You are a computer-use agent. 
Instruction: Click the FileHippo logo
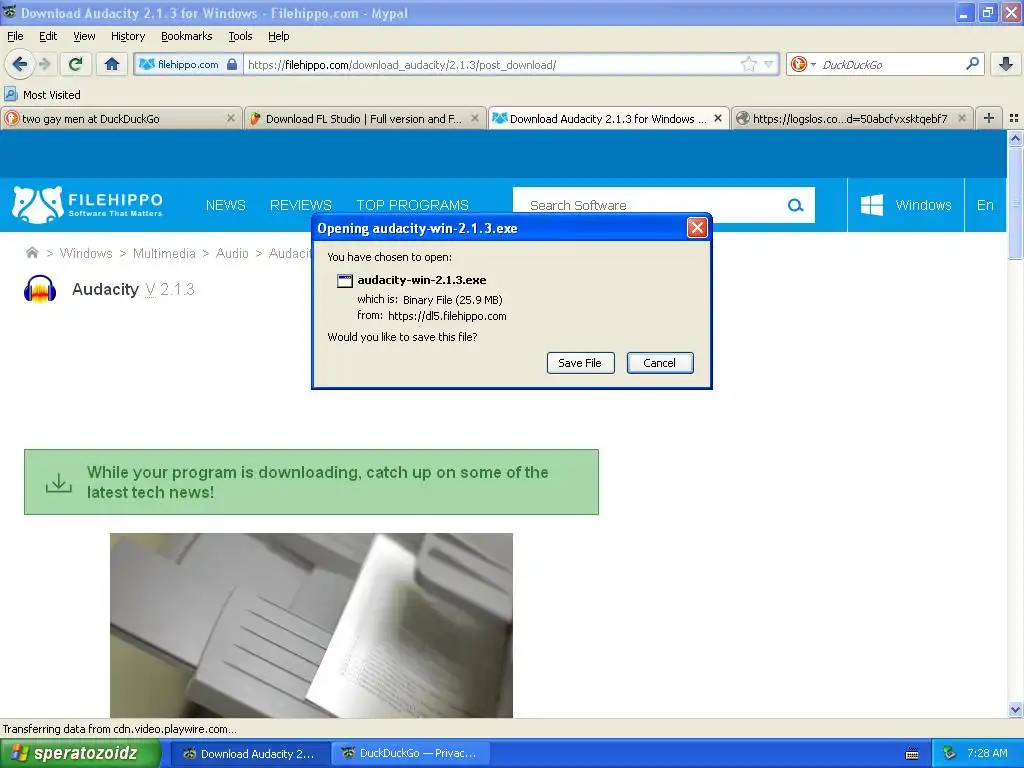click(x=87, y=204)
